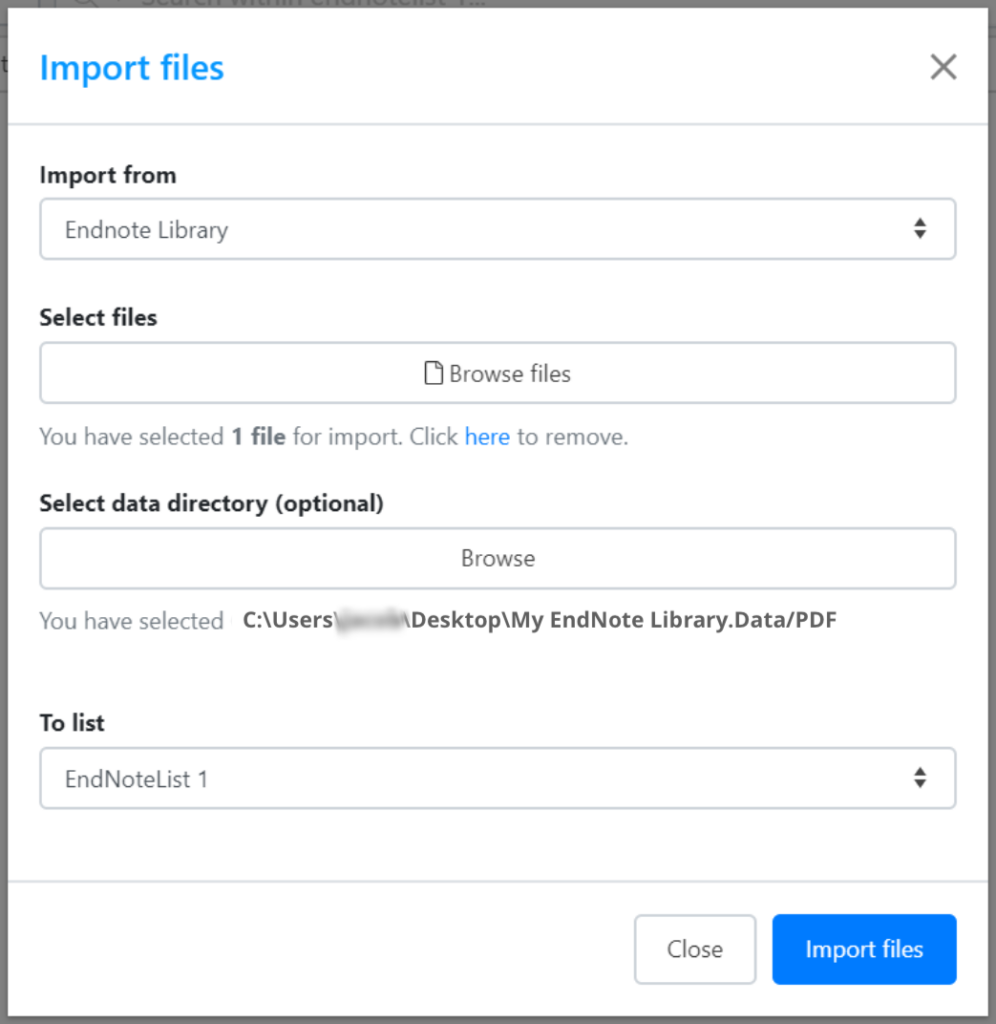Click the bold Import from label
This screenshot has height=1024, width=996.
107,175
